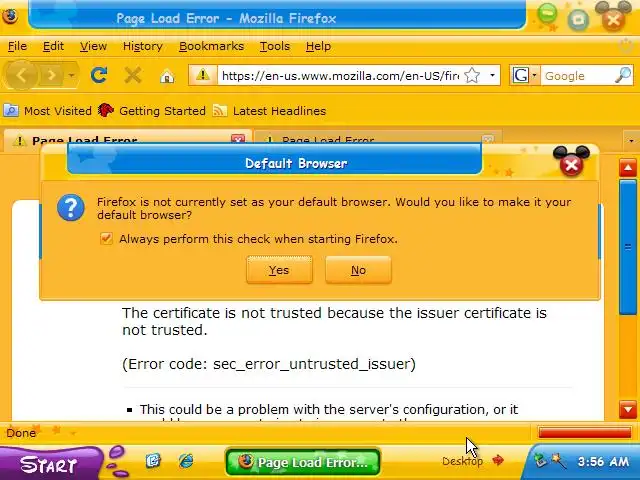
Task: Click the Done status bar text
Action: click(x=21, y=433)
